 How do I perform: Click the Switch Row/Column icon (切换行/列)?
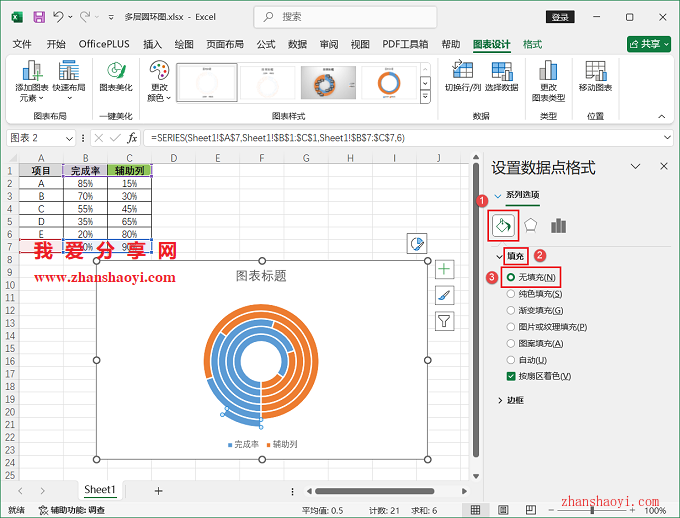tap(462, 76)
